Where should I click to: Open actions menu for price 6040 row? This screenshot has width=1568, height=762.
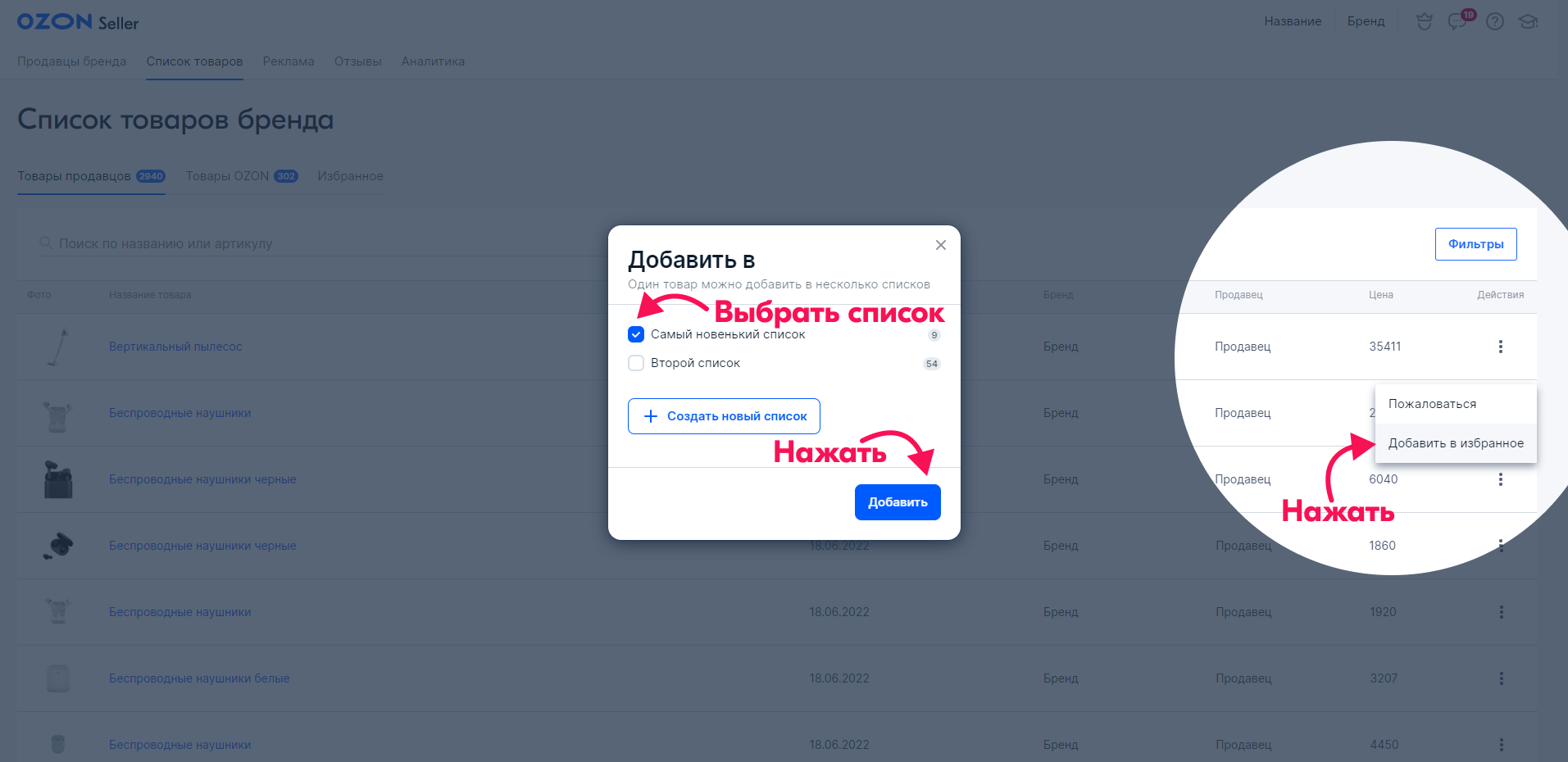point(1500,479)
